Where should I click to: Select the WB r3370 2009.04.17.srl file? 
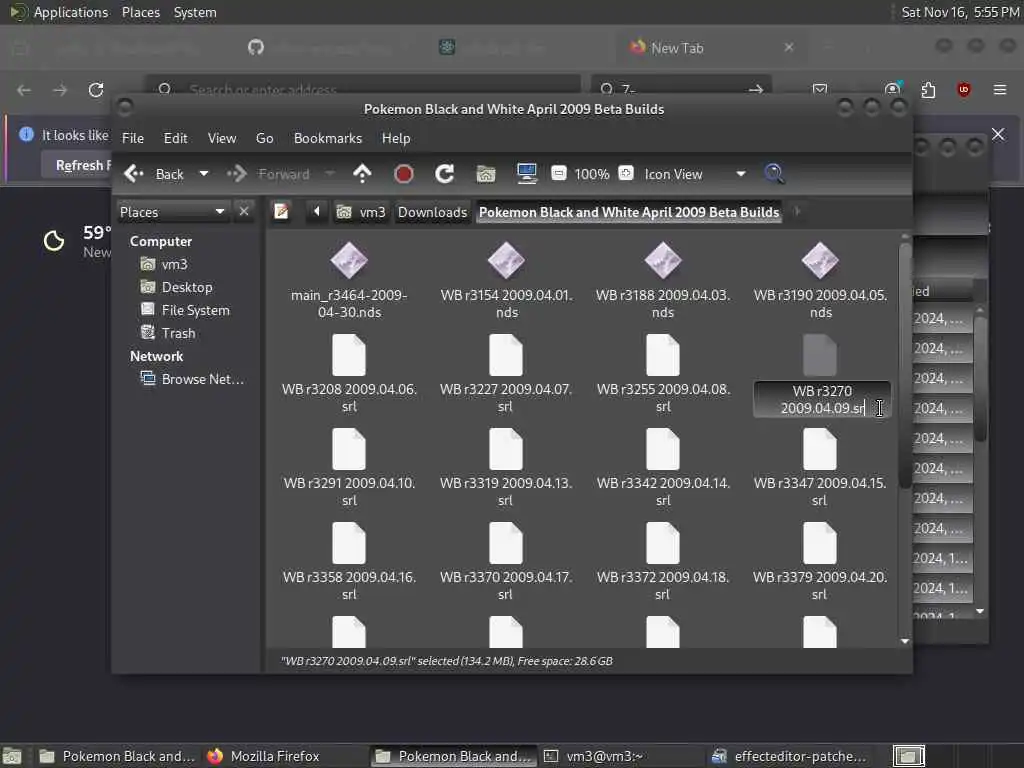point(506,562)
